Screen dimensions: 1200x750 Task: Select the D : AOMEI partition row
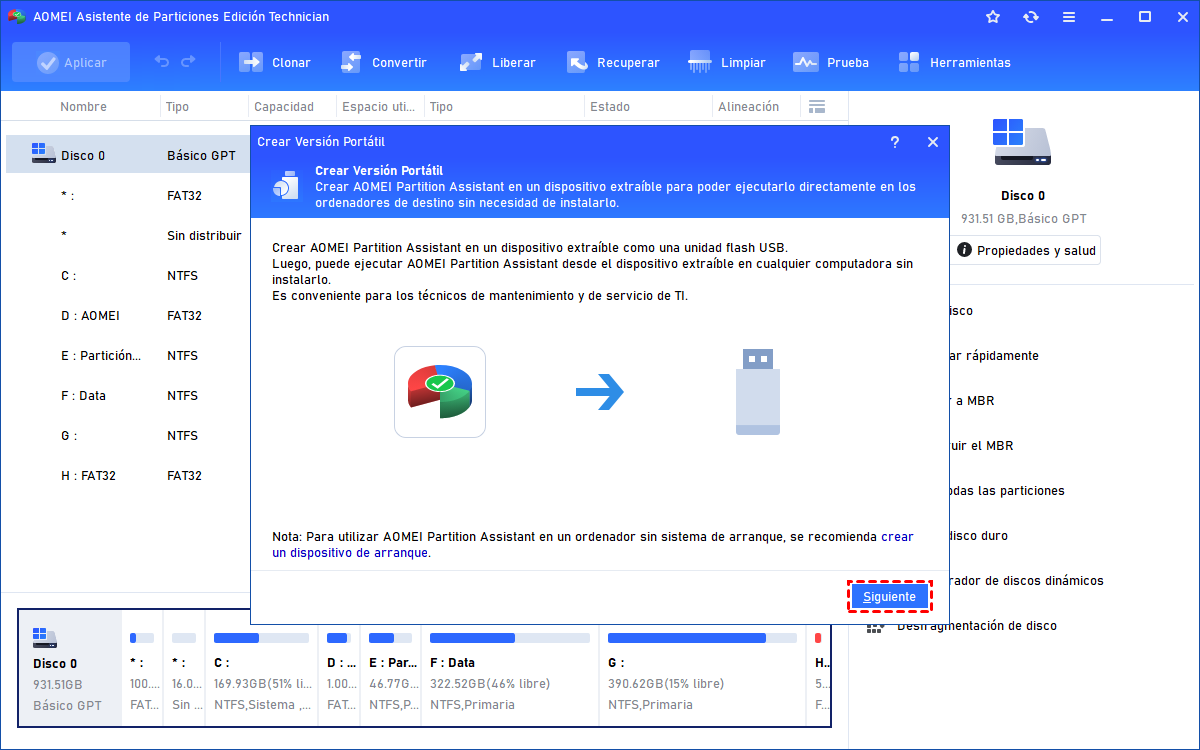click(x=128, y=315)
